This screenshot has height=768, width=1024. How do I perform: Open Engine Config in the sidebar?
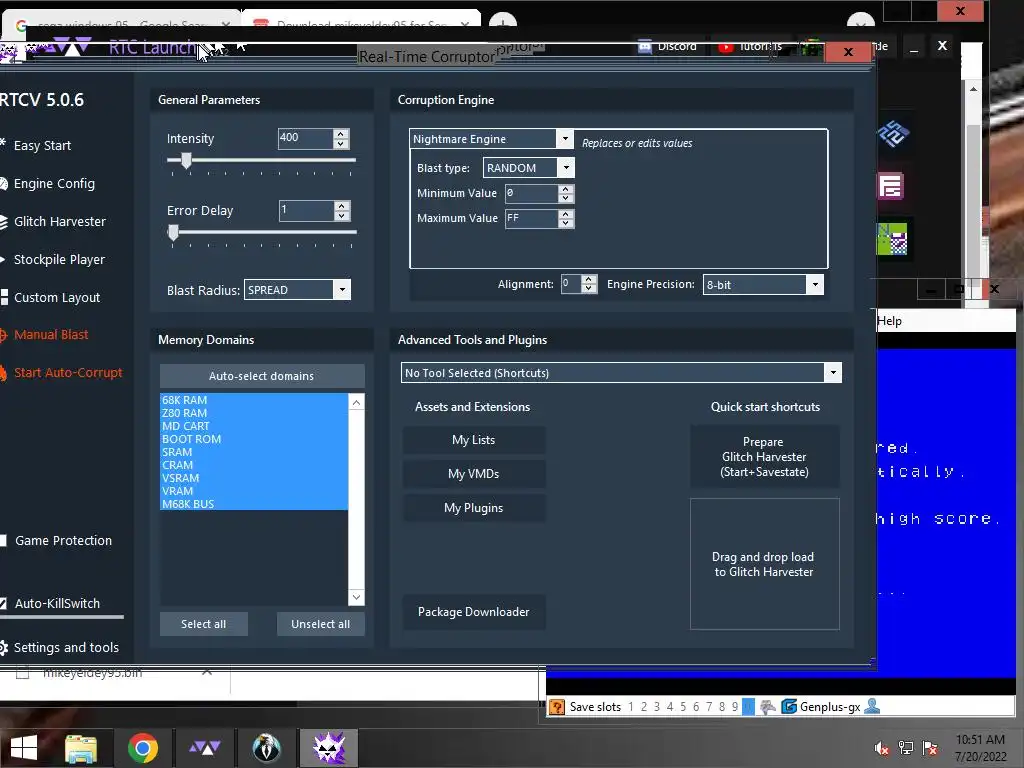(54, 184)
